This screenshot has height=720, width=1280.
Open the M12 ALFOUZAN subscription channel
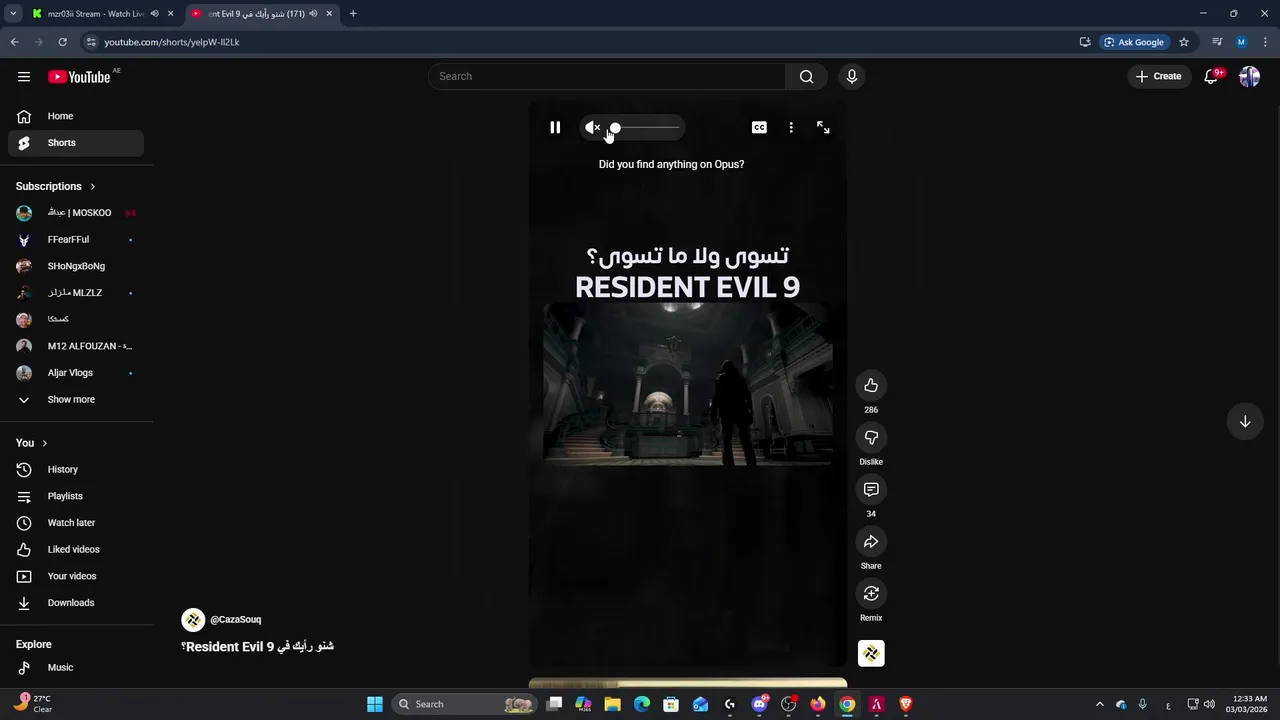76,346
